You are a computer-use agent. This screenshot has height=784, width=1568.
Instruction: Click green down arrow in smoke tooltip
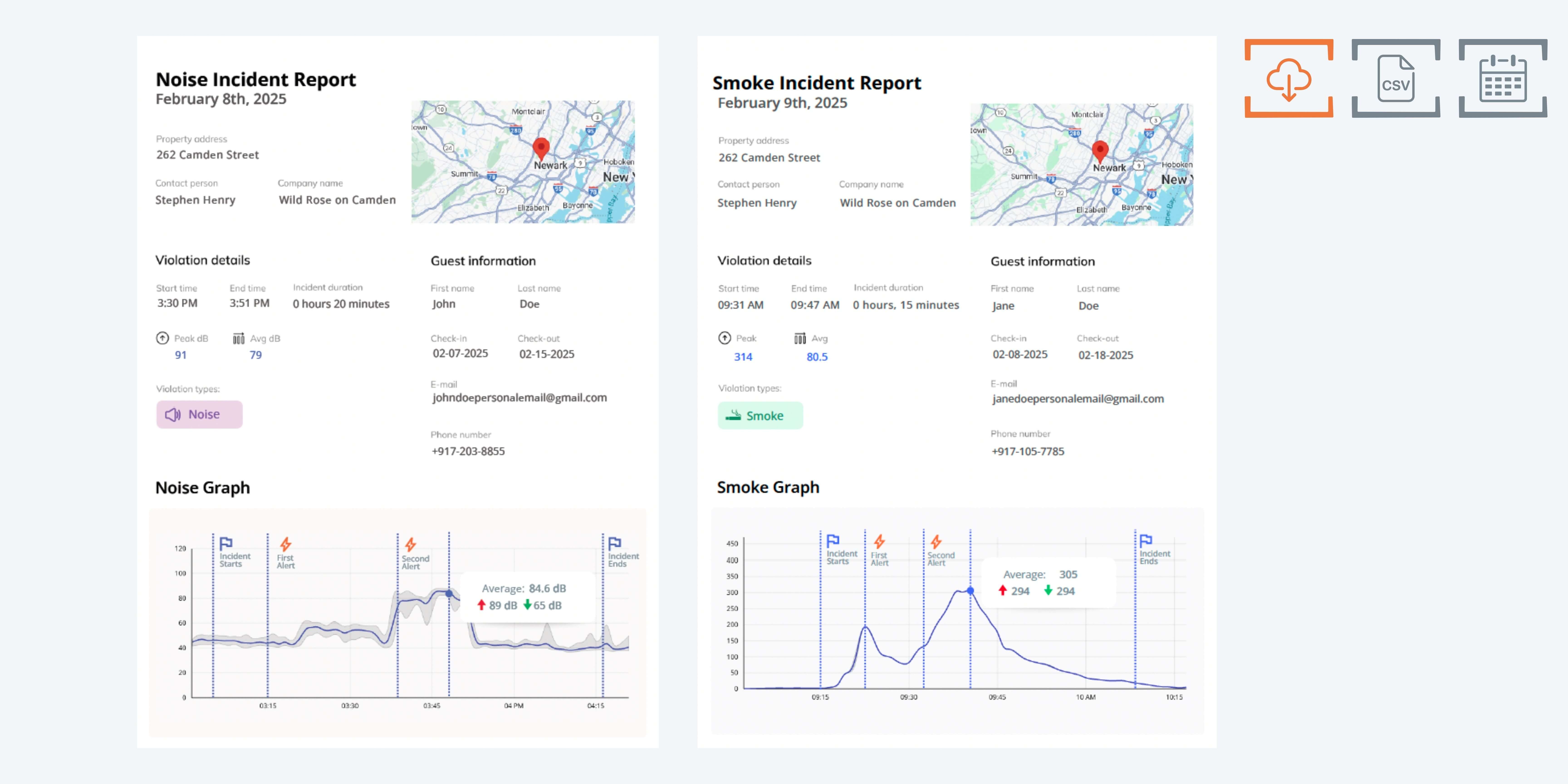pyautogui.click(x=1048, y=590)
